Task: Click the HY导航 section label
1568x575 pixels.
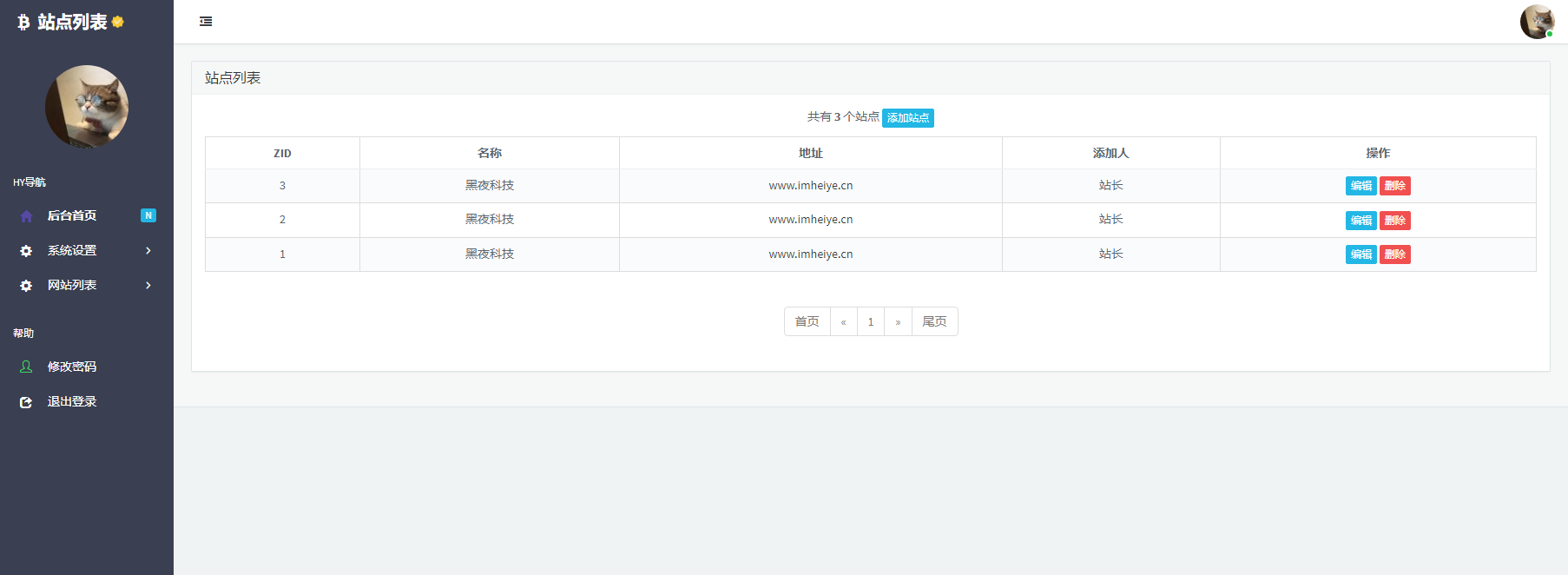Action: coord(30,182)
